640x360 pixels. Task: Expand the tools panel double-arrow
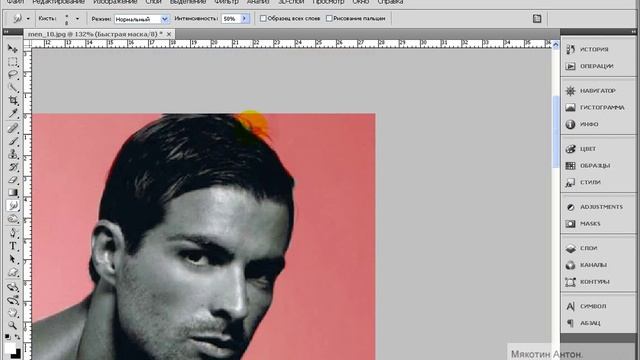coord(6,32)
